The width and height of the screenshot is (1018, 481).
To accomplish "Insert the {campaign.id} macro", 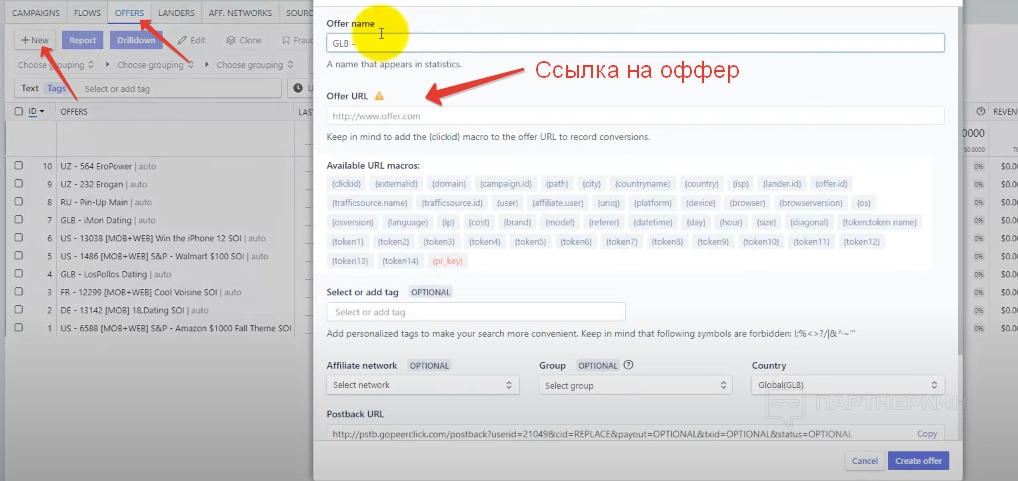I will 505,184.
